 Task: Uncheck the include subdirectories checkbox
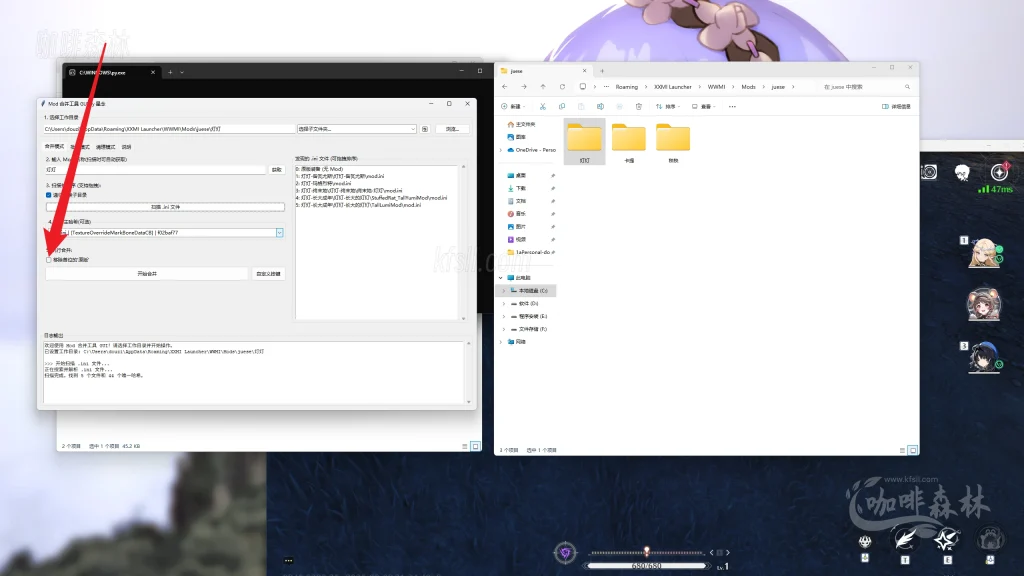point(48,195)
